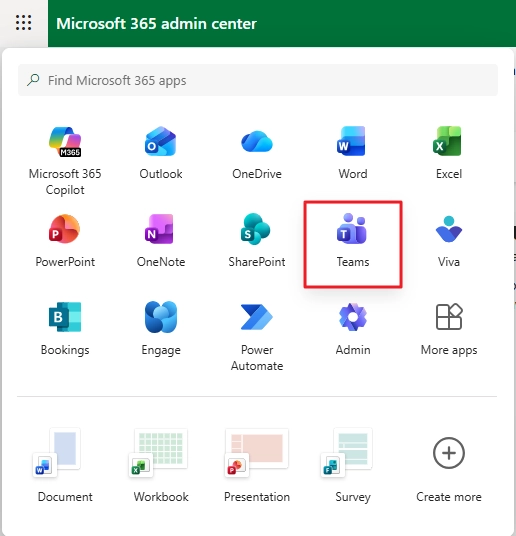Click the Find Microsoft 365 apps search box
Image resolution: width=516 pixels, height=536 pixels.
[258, 80]
